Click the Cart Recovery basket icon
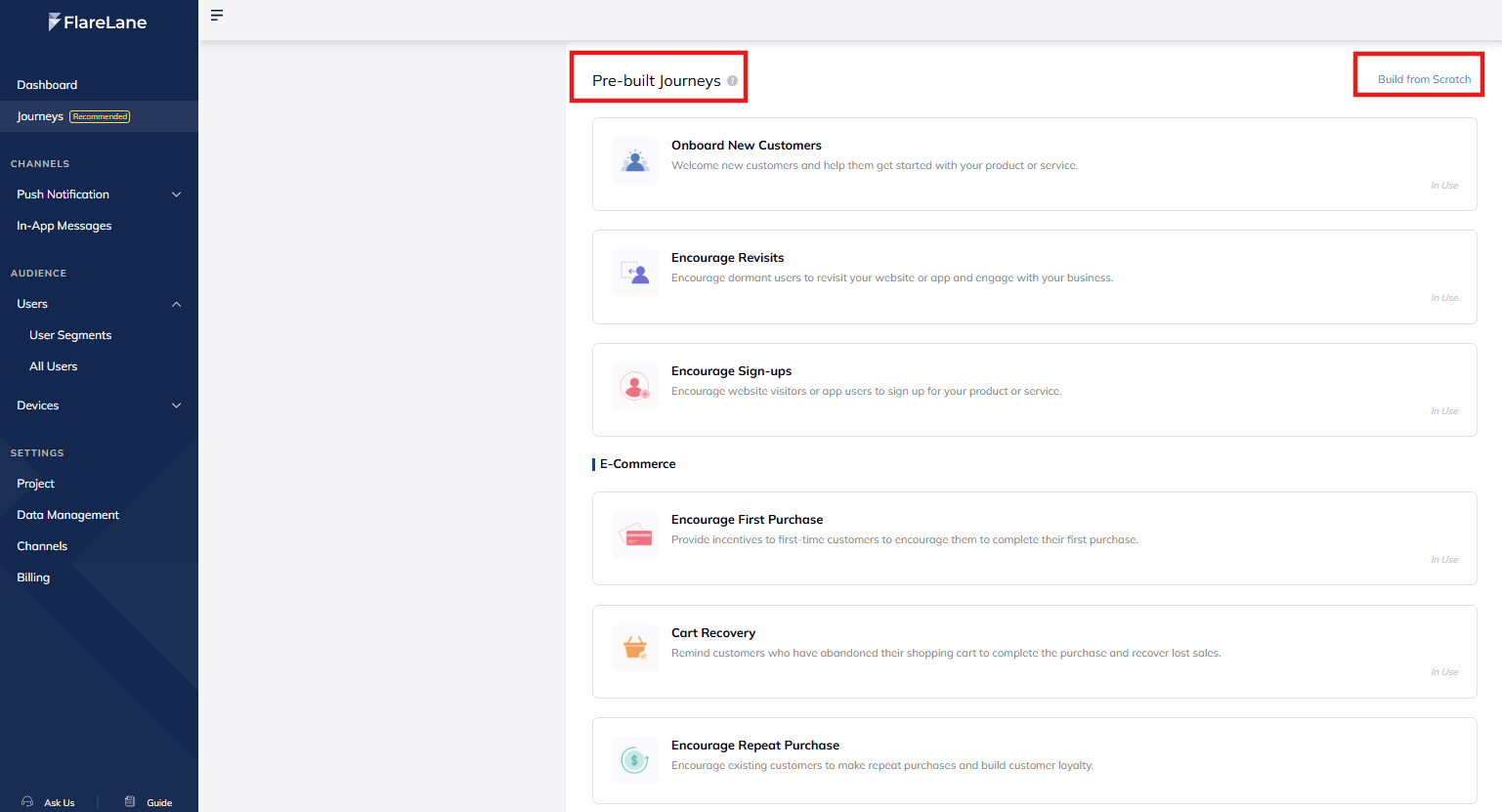Viewport: 1502px width, 812px height. point(635,648)
